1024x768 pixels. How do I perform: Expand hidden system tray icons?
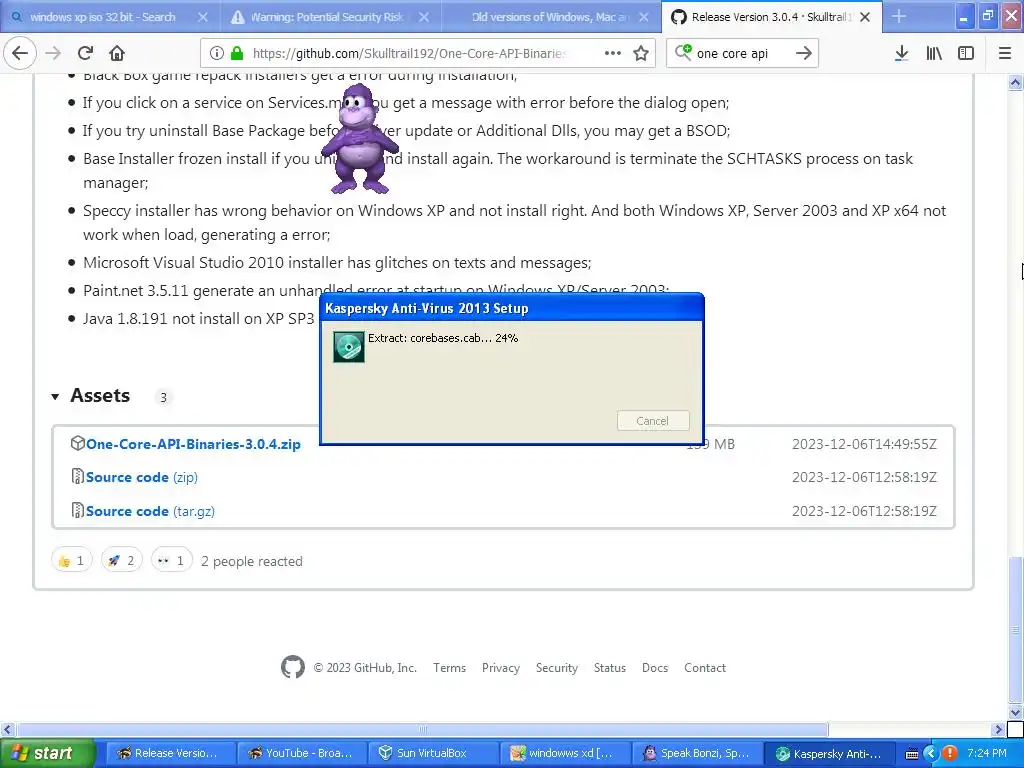point(931,754)
